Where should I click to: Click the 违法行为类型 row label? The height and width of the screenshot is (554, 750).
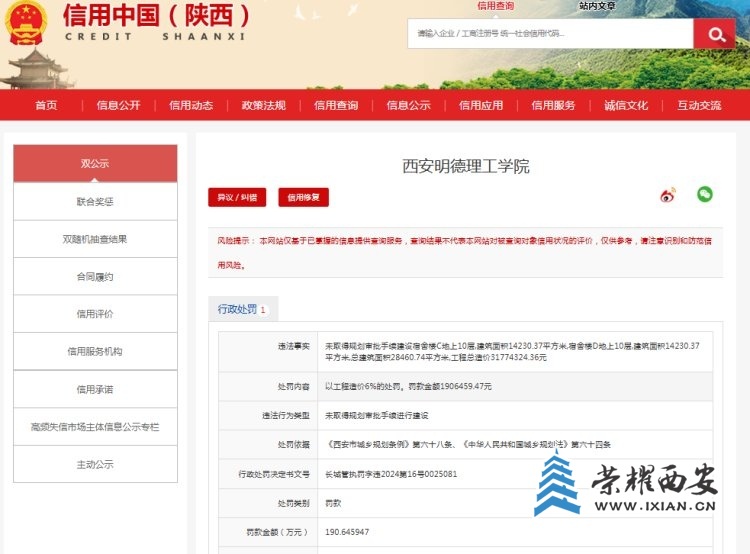(x=286, y=415)
